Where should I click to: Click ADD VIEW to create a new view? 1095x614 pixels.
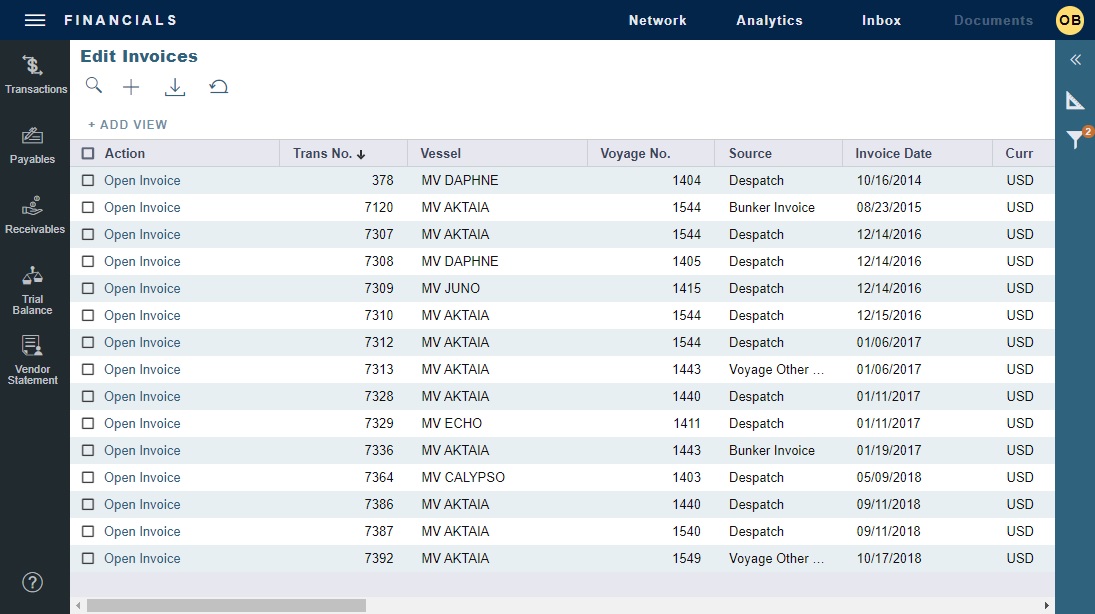[x=127, y=124]
